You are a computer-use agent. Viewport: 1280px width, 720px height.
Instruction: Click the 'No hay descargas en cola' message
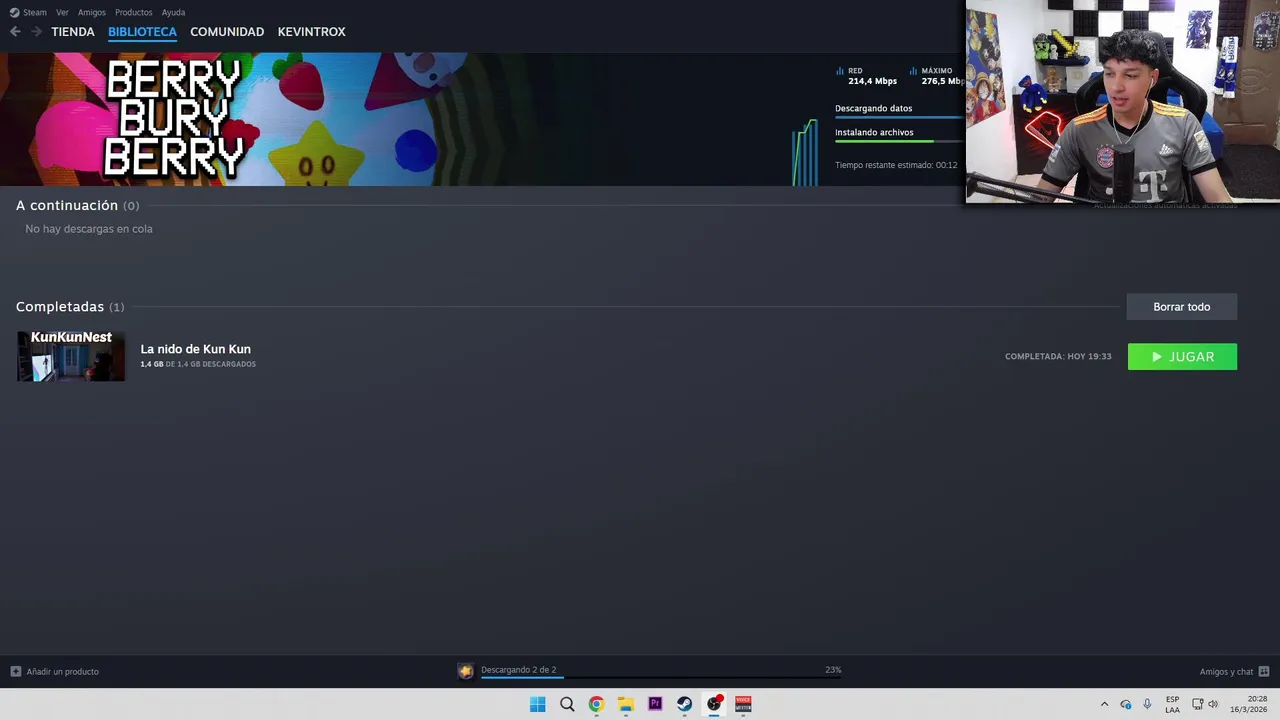coord(89,229)
